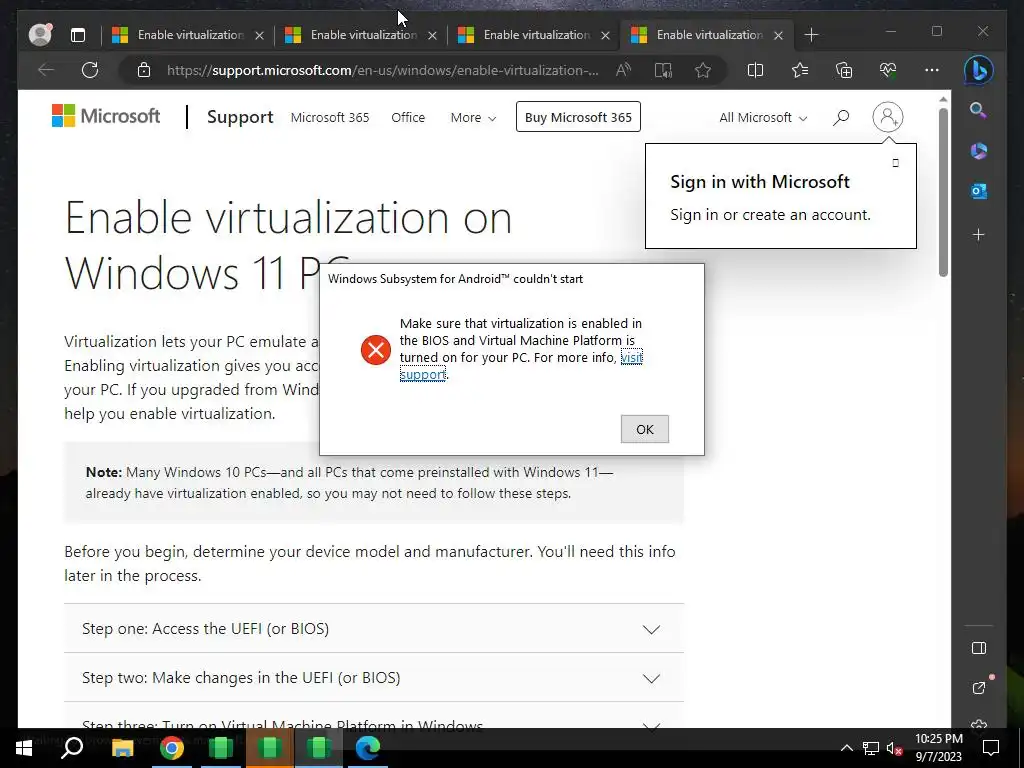Image resolution: width=1024 pixels, height=768 pixels.
Task: Open new tab with plus button
Action: [x=811, y=35]
